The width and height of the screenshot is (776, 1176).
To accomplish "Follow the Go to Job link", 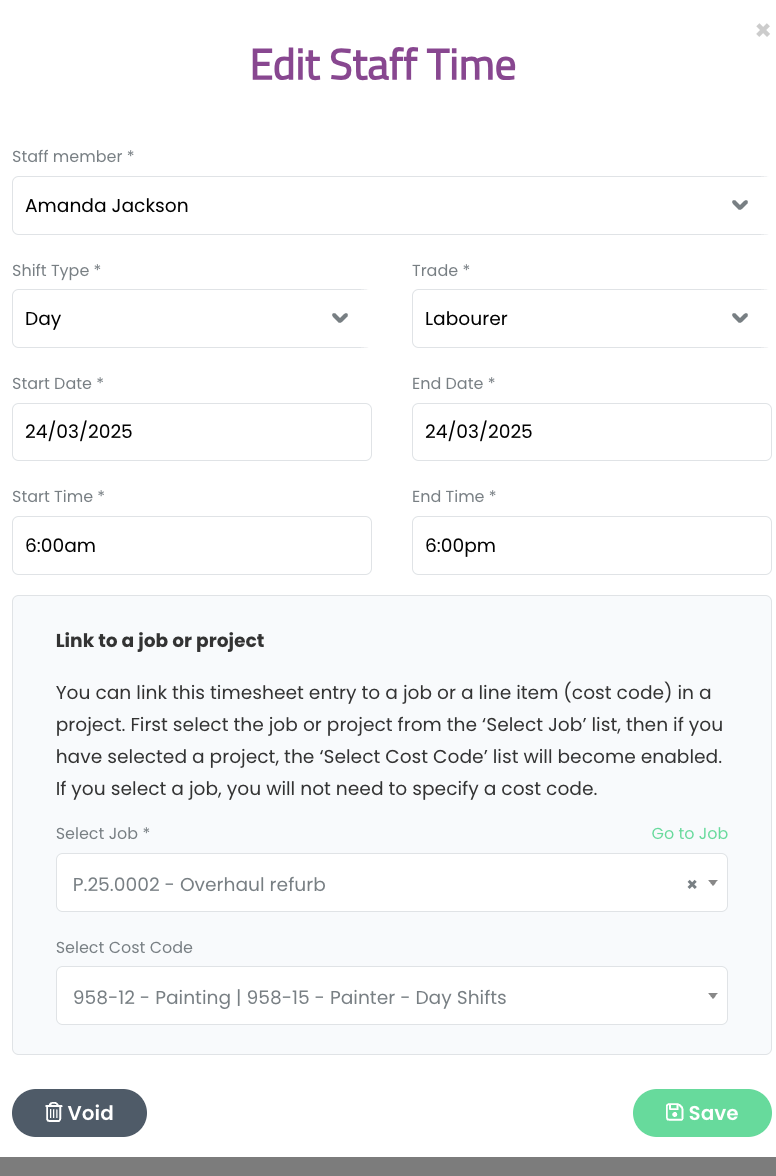I will [x=689, y=833].
